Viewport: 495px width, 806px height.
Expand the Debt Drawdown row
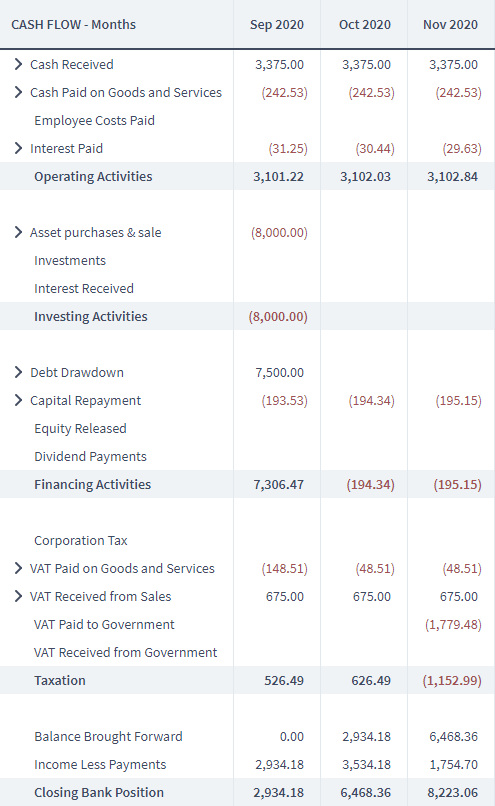[x=19, y=372]
